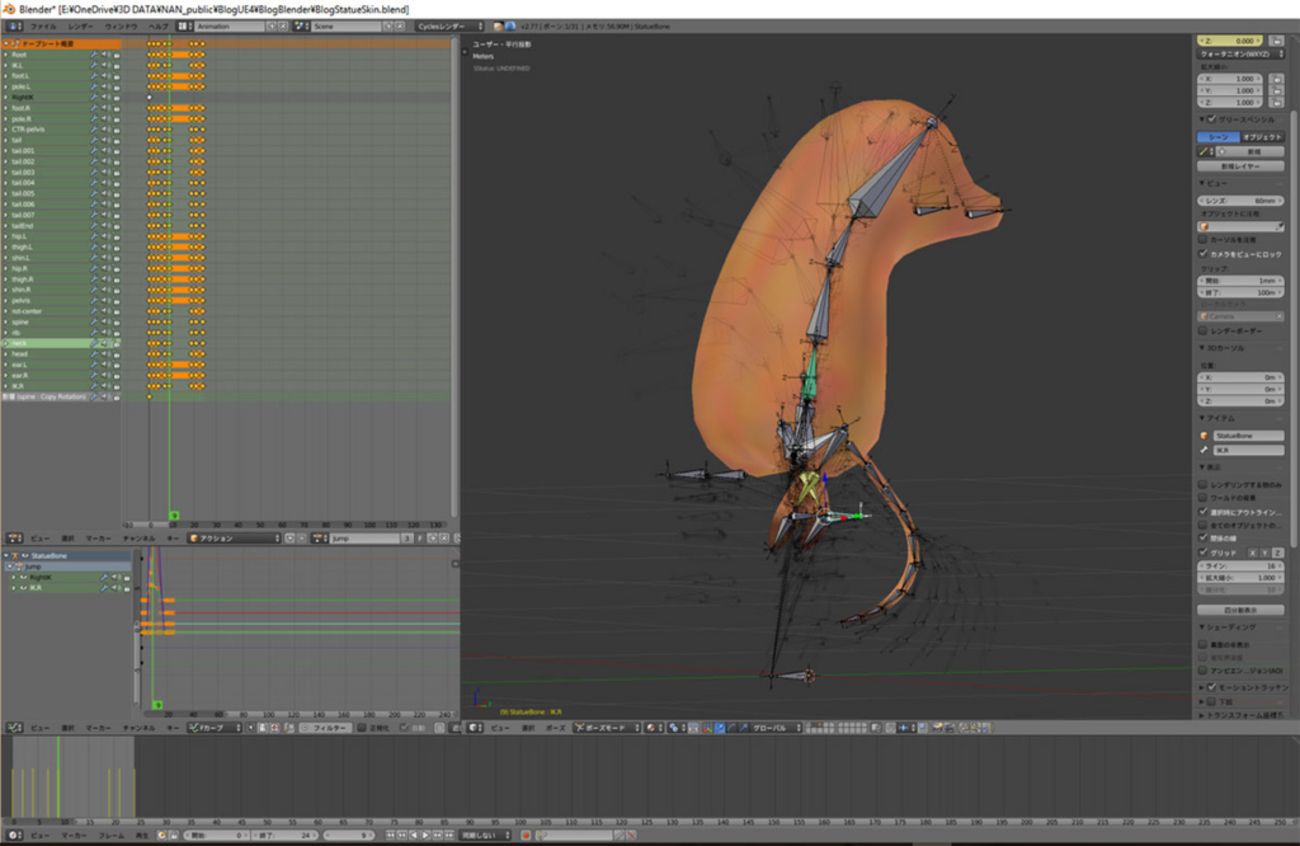Open the Cycles render engine dropdown
This screenshot has width=1300, height=846.
449,26
